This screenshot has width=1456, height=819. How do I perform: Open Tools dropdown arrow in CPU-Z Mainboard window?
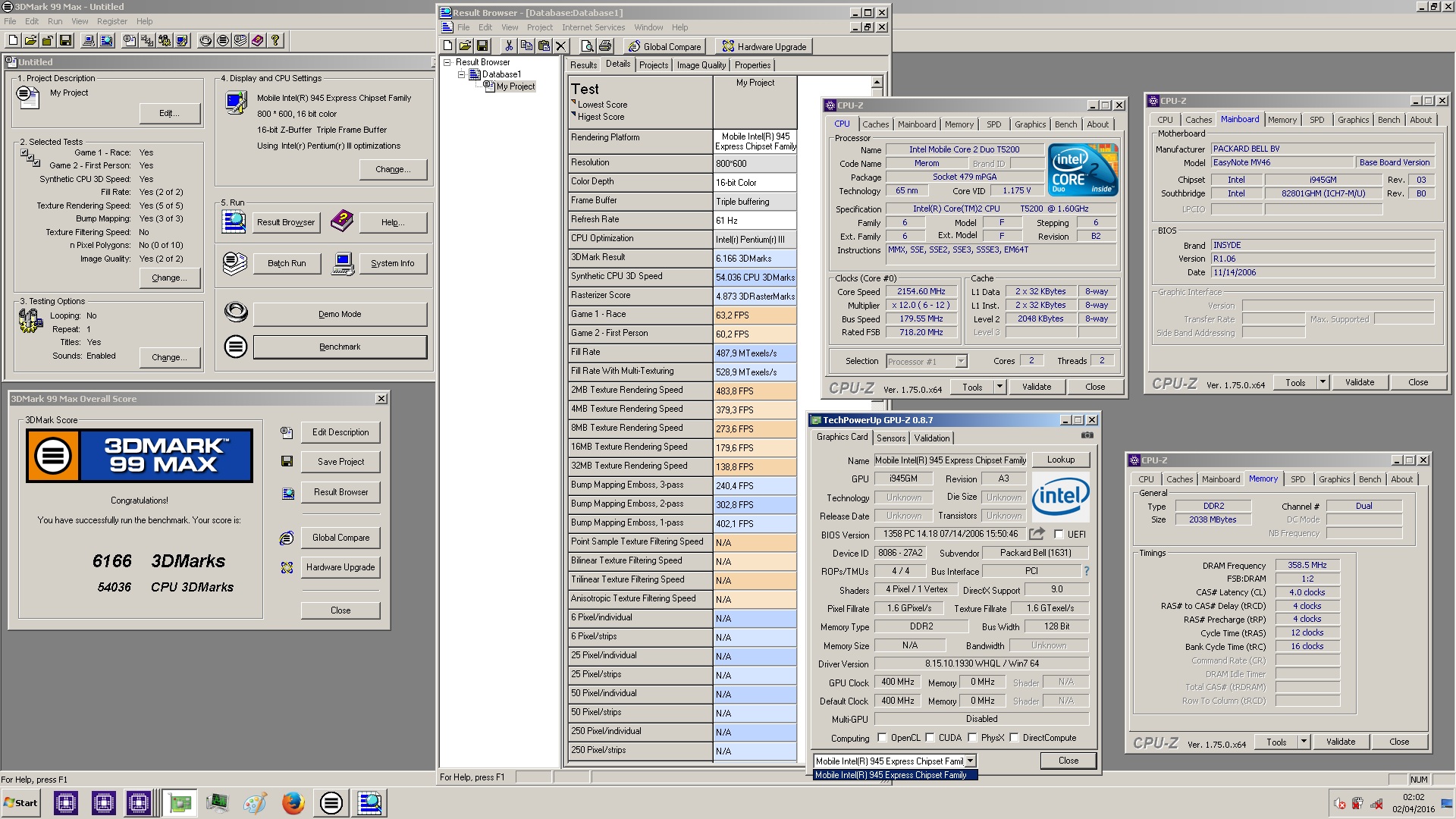(x=1323, y=382)
